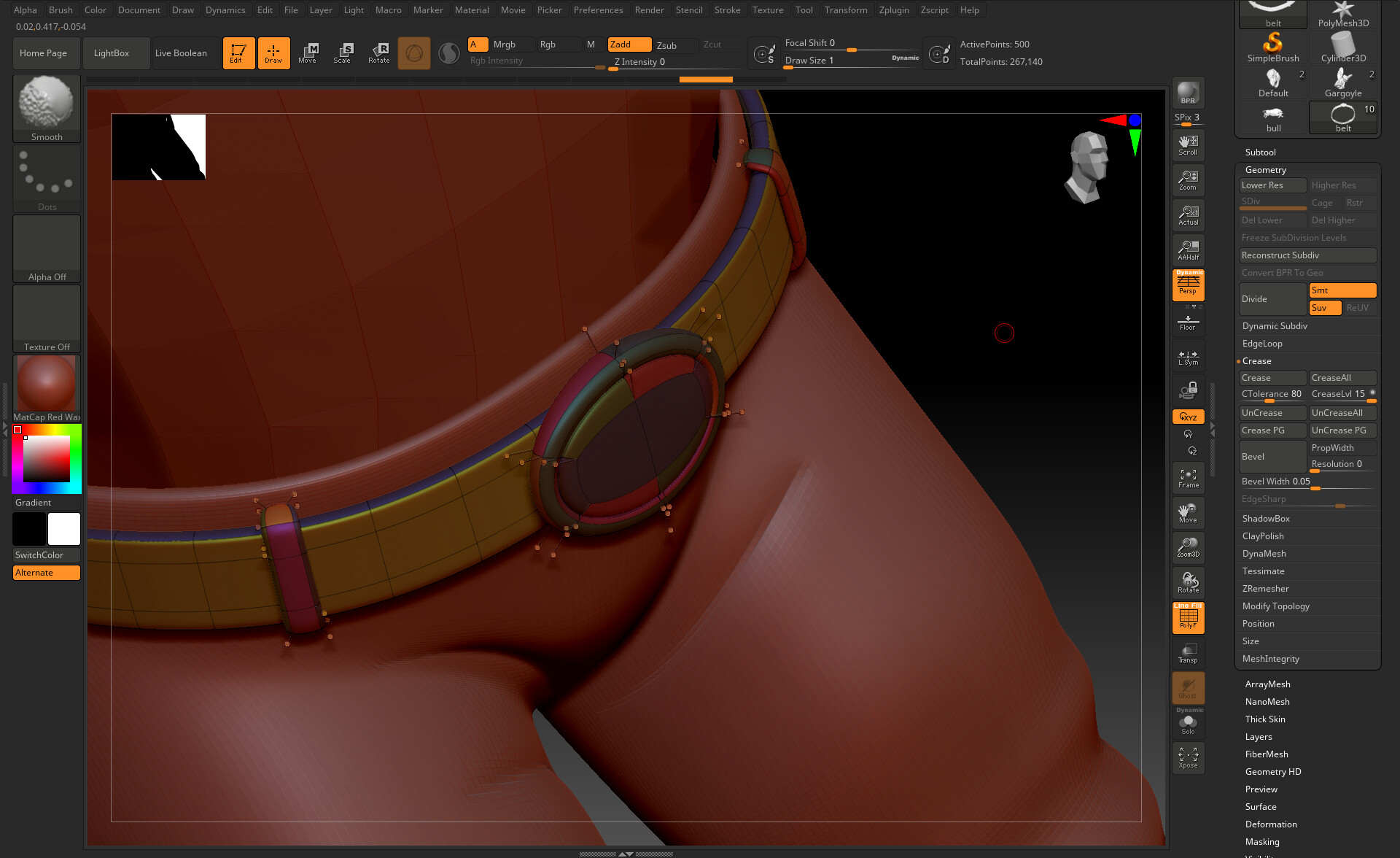Click the Xpose icon

coord(1188,757)
